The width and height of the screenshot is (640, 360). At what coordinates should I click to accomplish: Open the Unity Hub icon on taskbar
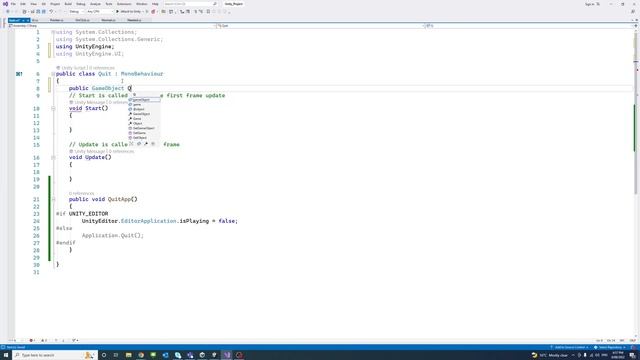click(x=202, y=355)
